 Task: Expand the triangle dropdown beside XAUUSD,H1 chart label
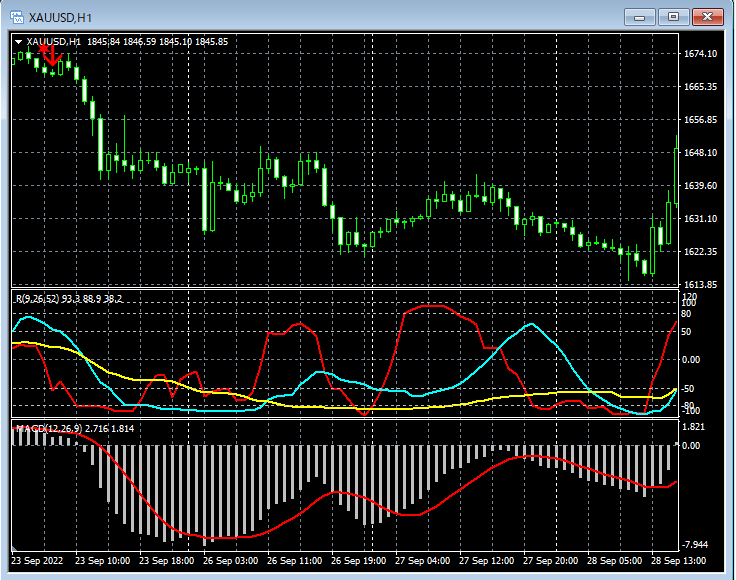point(18,42)
